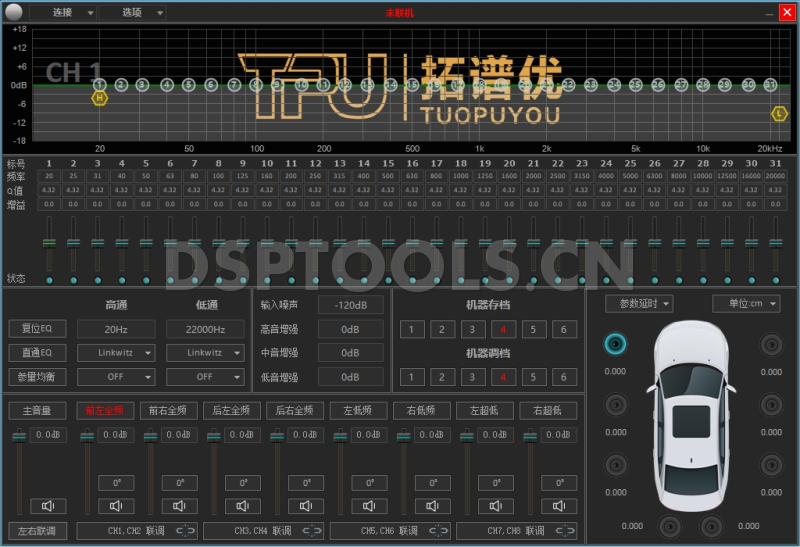This screenshot has height=547, width=800.
Task: Click the 直通EQ bypass button
Action: click(x=37, y=353)
